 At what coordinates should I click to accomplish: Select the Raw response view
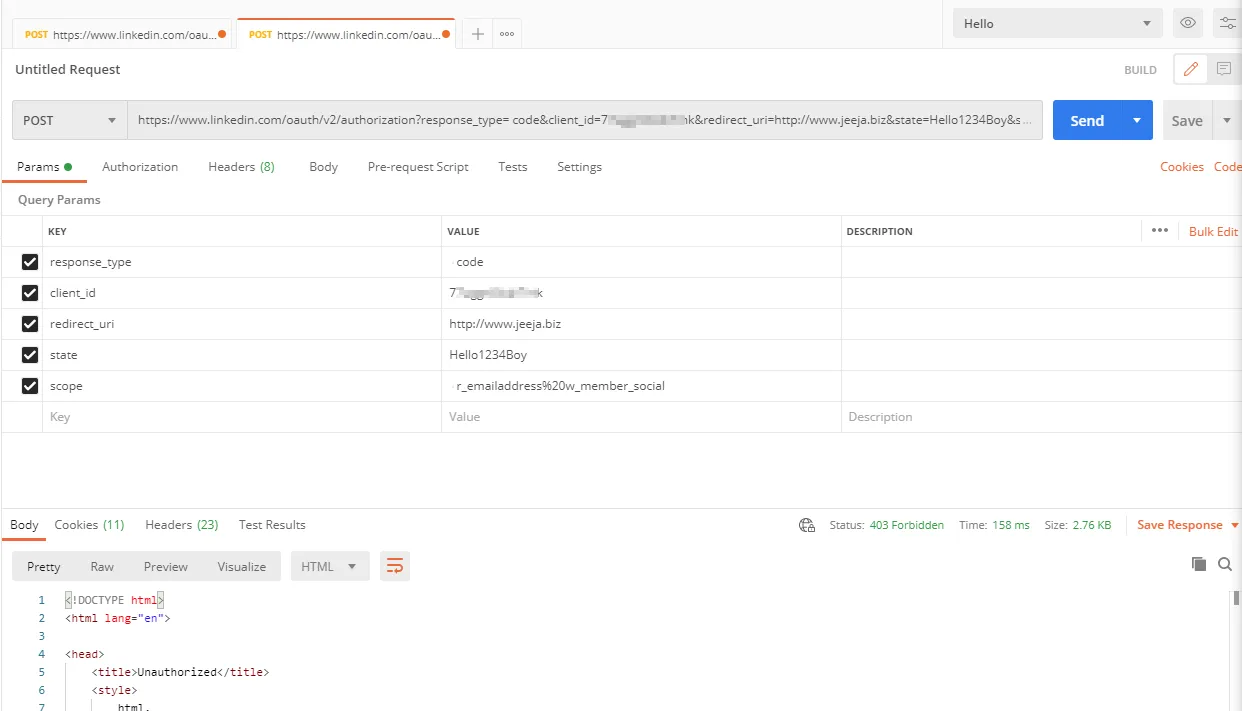coord(102,566)
